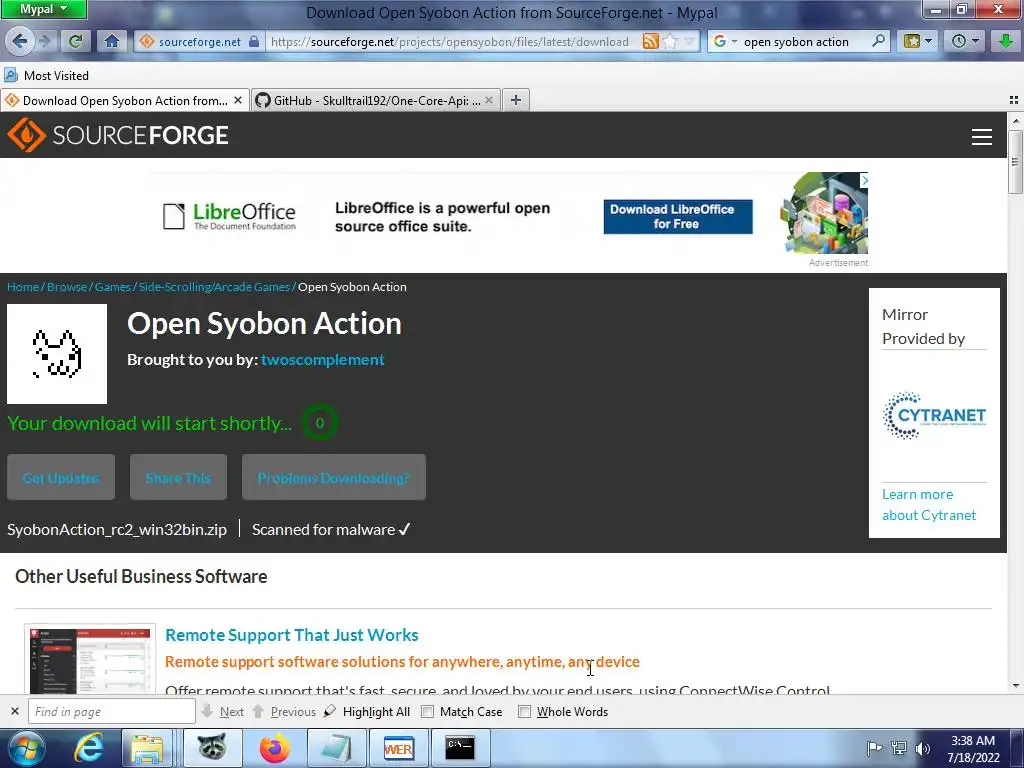Open the SourceForge hamburger menu
Image resolution: width=1024 pixels, height=768 pixels.
coord(982,136)
